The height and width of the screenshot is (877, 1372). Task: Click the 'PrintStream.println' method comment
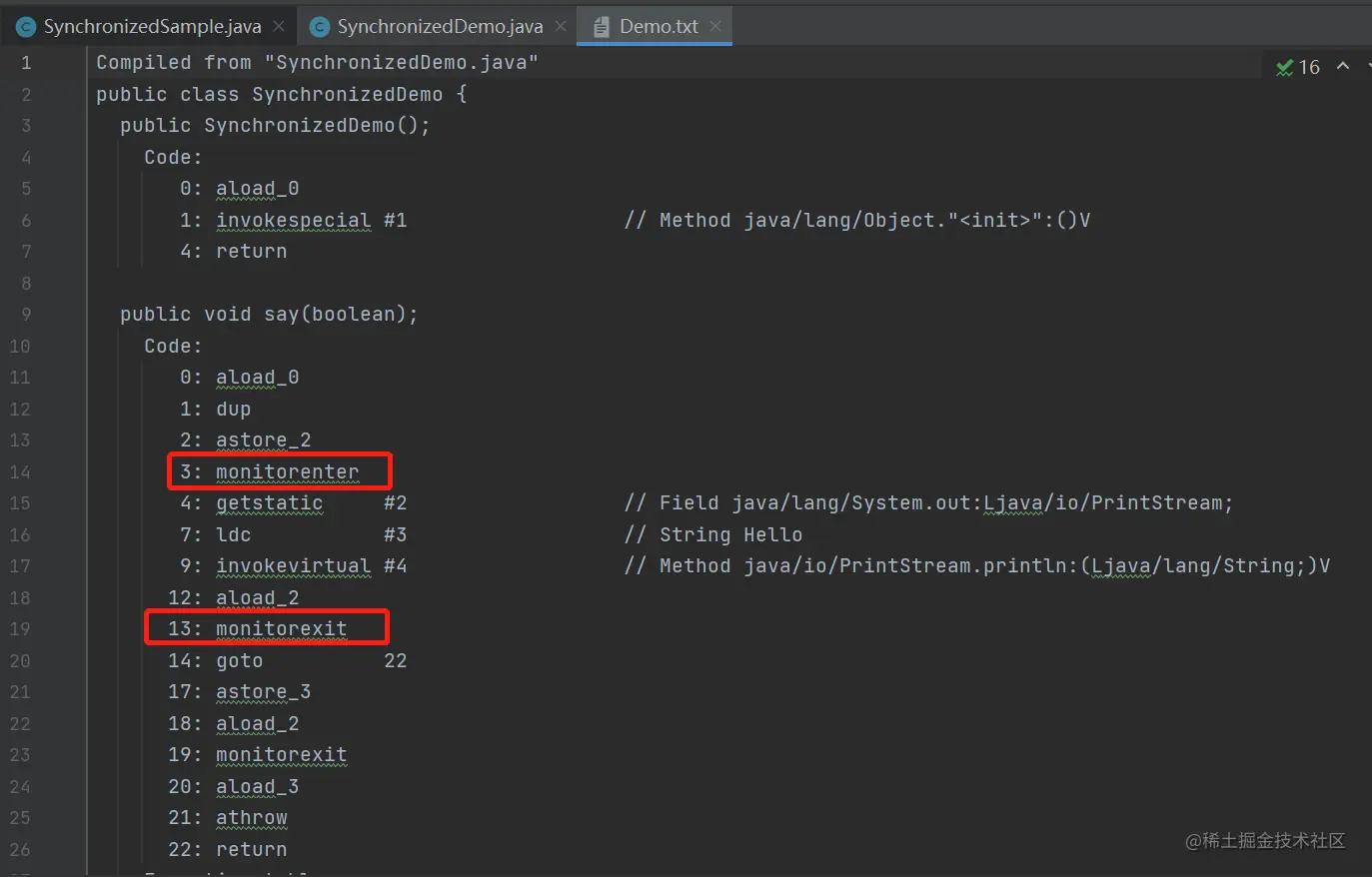pos(977,566)
